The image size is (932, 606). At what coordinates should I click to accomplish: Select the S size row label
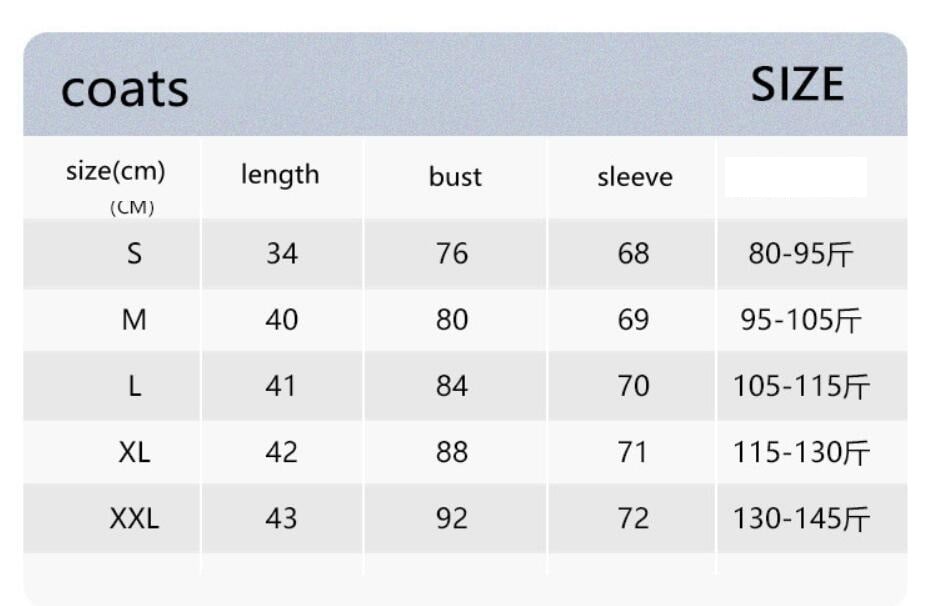pyautogui.click(x=134, y=254)
